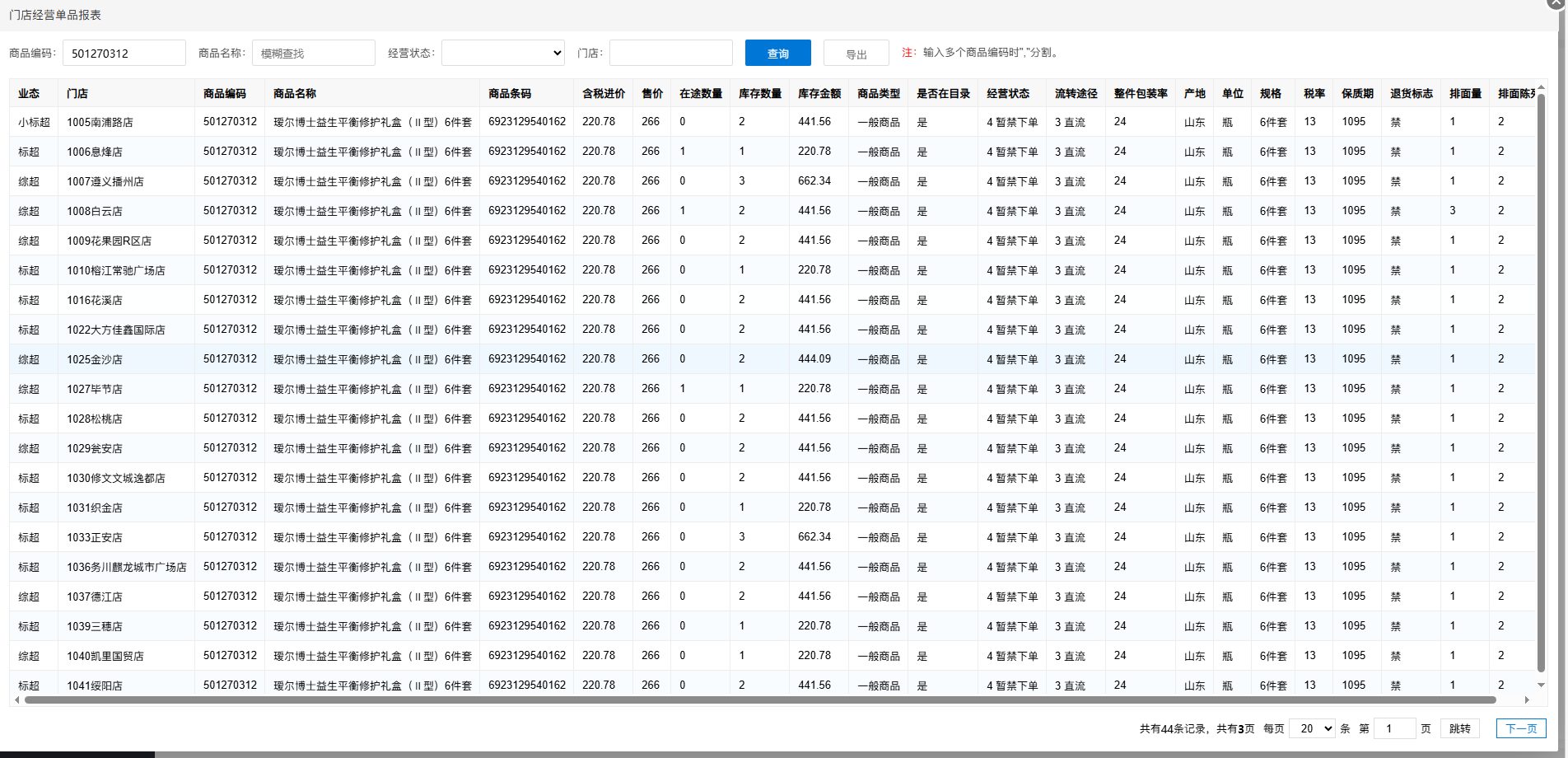Click the horizontal scroll right arrow

(1527, 700)
